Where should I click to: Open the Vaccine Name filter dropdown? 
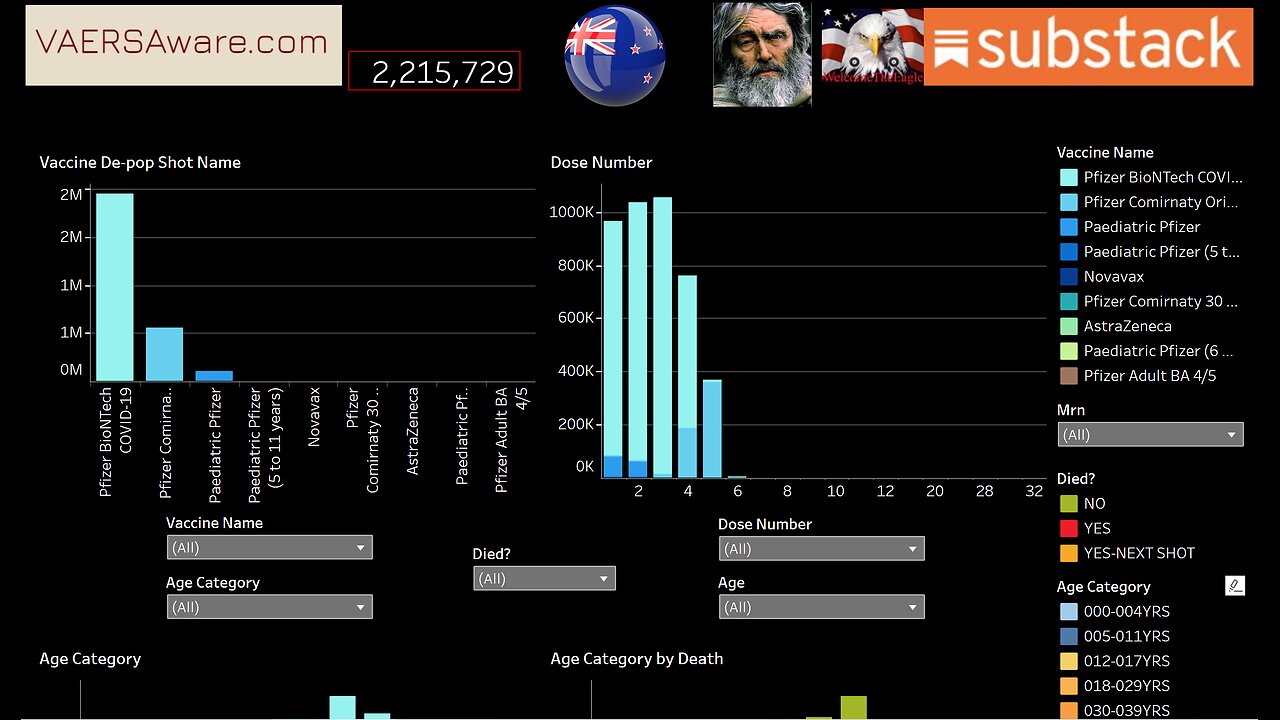[x=269, y=547]
